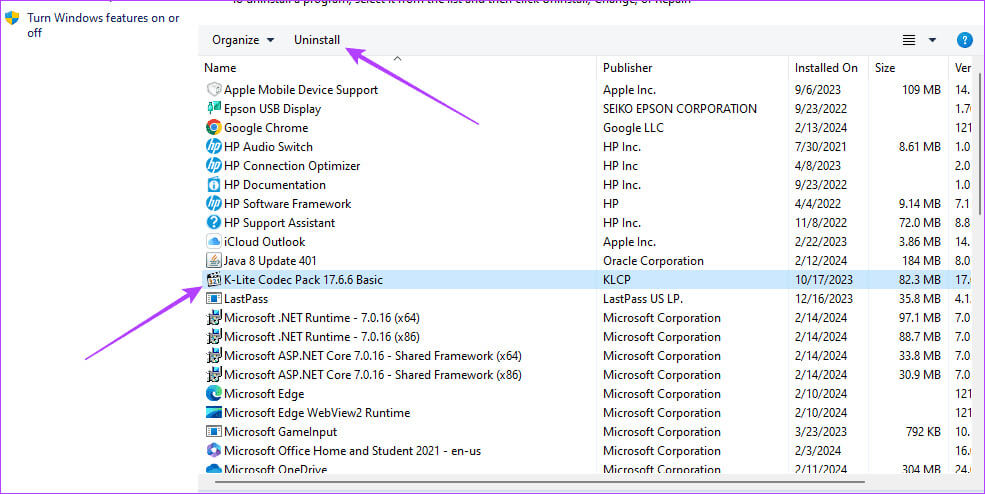Click the Edge WebView2 Runtime icon
985x494 pixels.
tap(214, 412)
